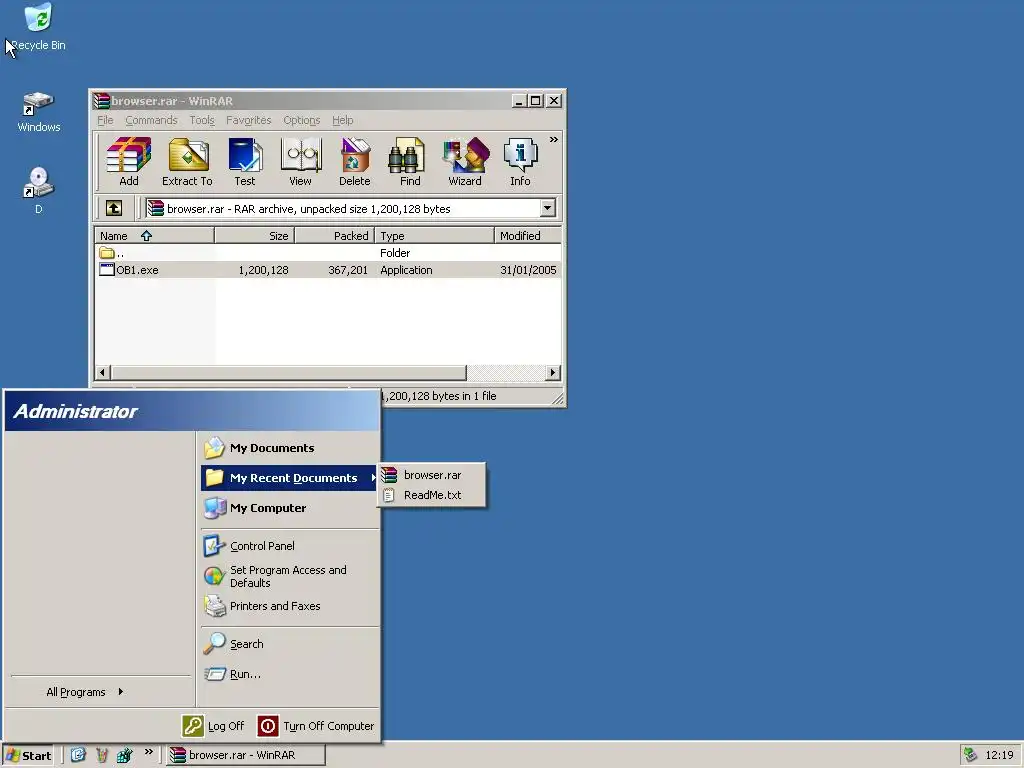The image size is (1024, 768).
Task: Select the OB1.exe file row
Action: [328, 270]
